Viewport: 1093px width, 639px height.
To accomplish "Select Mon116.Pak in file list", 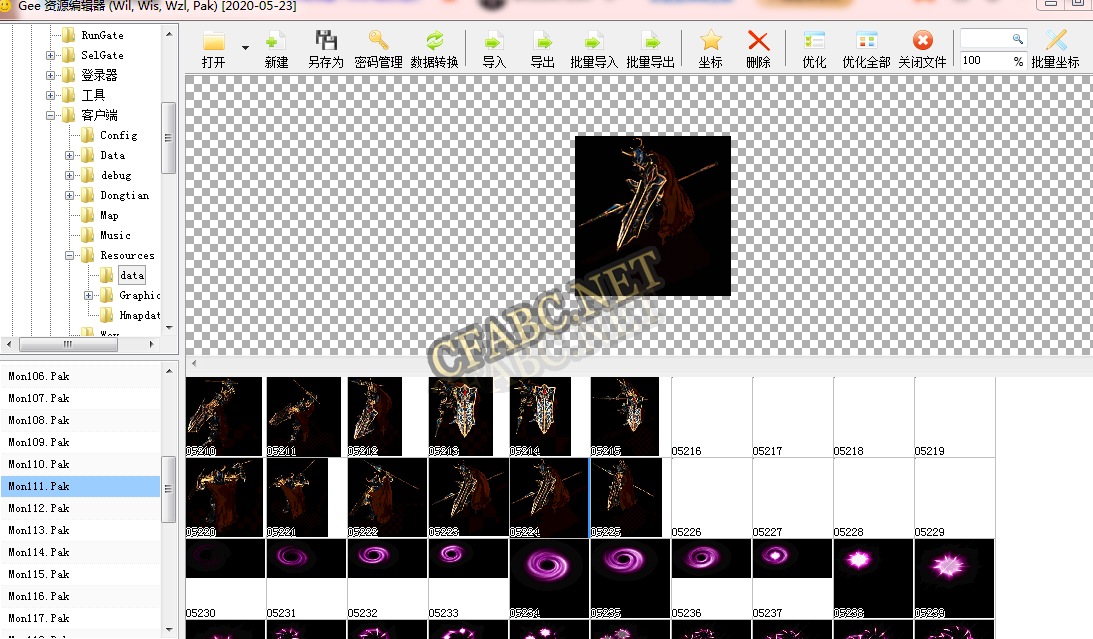I will (80, 596).
